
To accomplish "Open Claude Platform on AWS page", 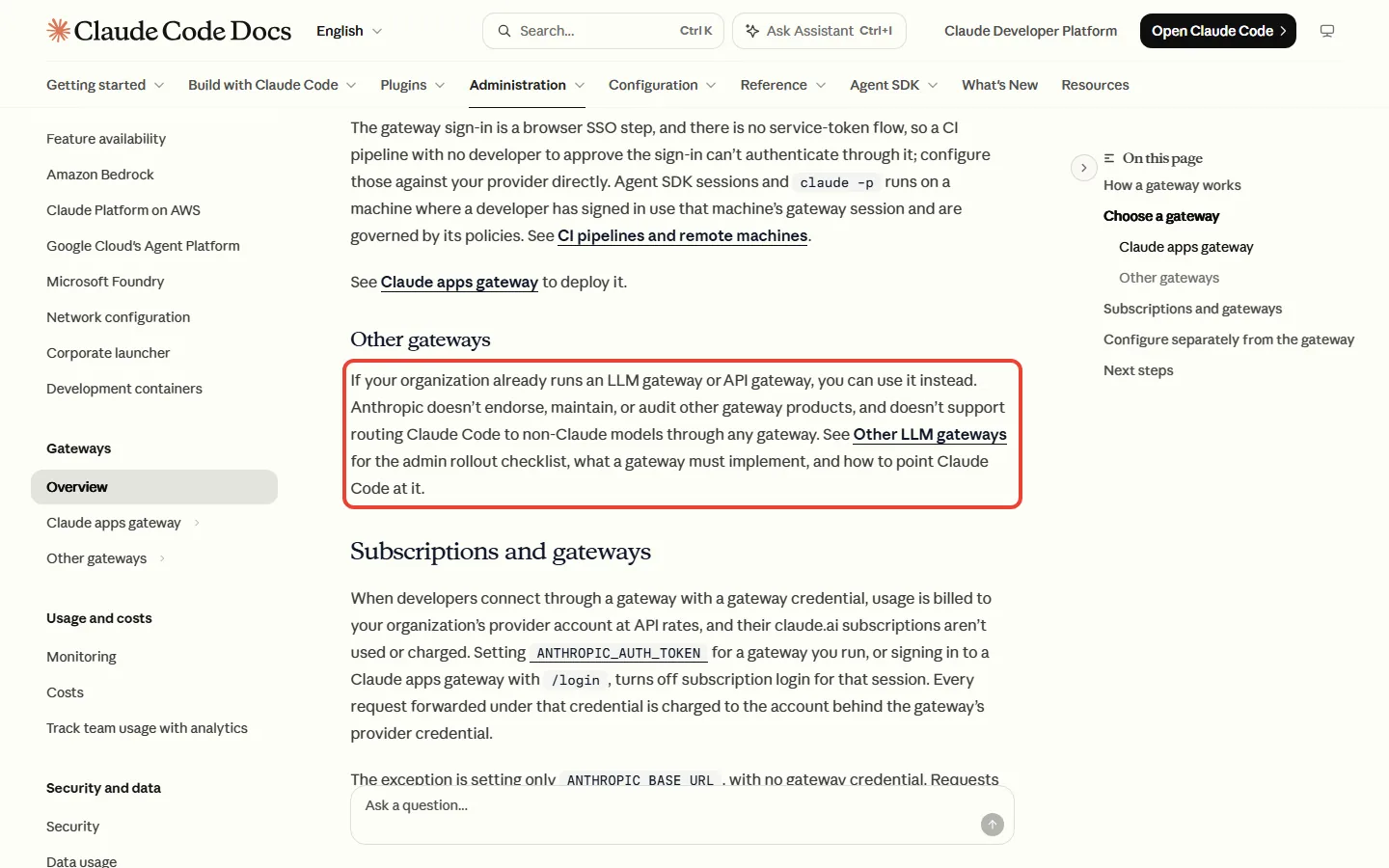I will (x=123, y=210).
